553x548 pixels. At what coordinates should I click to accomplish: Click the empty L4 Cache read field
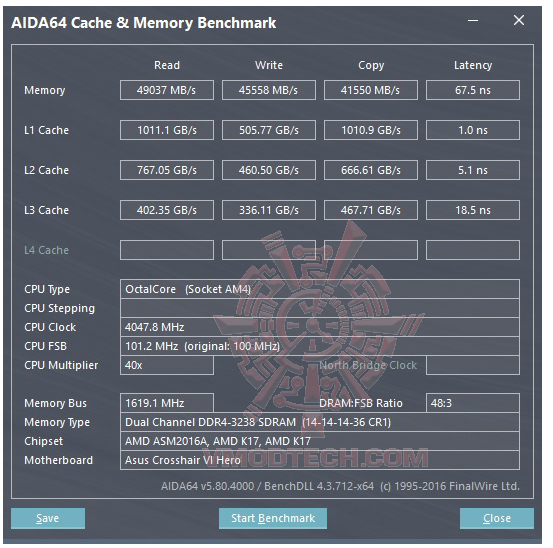click(x=166, y=250)
